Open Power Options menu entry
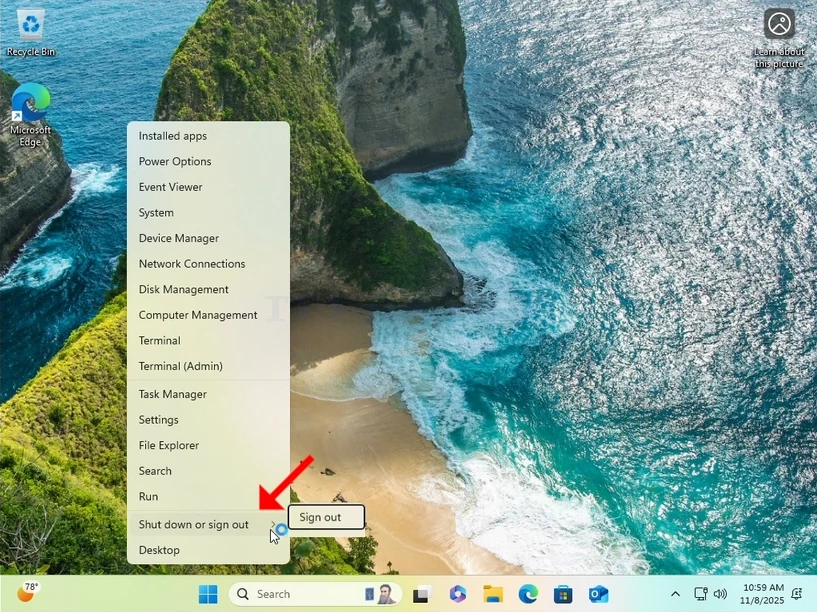Screen dimensions: 817x612 208,161
